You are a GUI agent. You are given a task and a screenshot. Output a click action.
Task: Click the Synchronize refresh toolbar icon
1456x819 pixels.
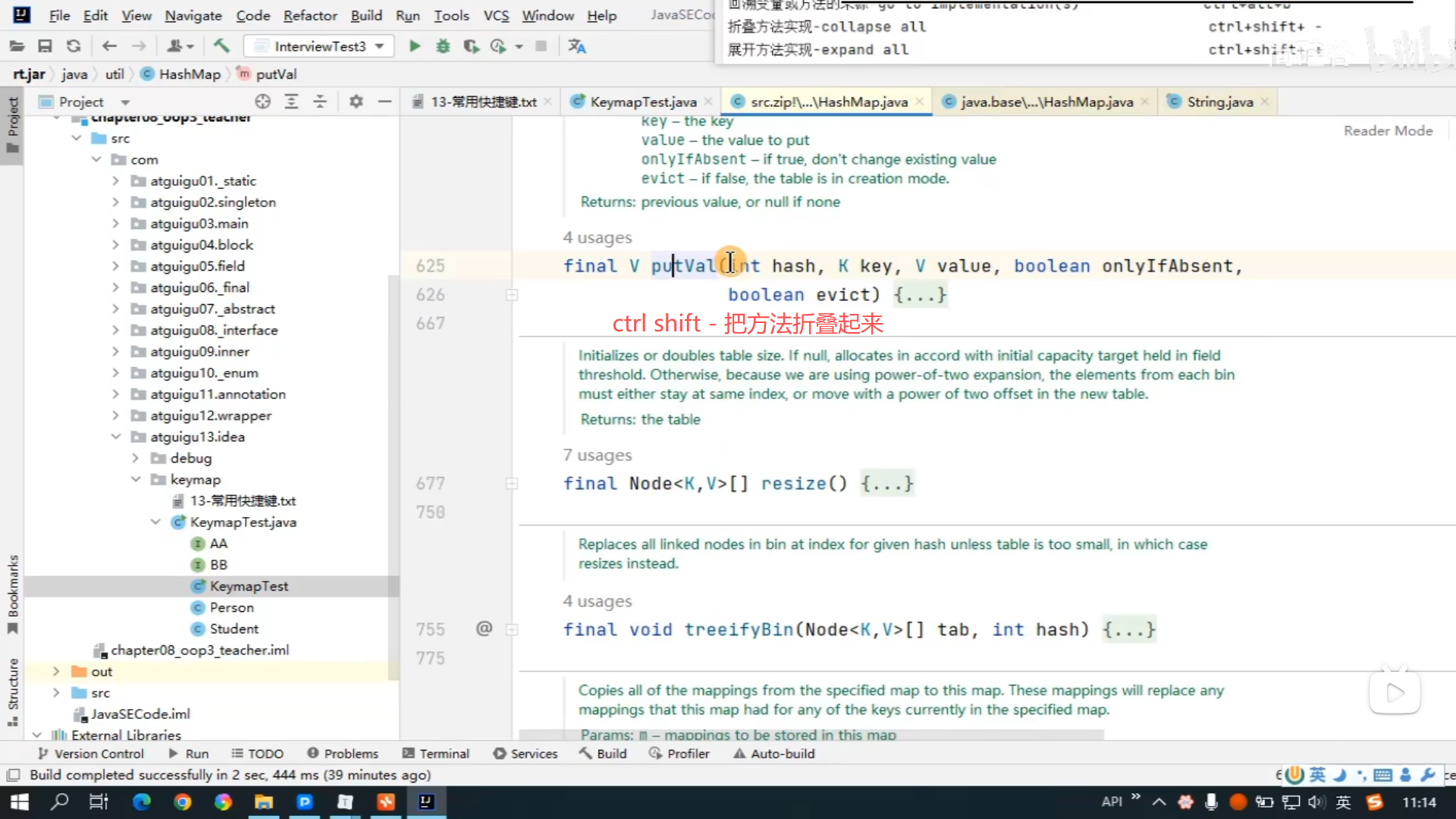pos(74,46)
